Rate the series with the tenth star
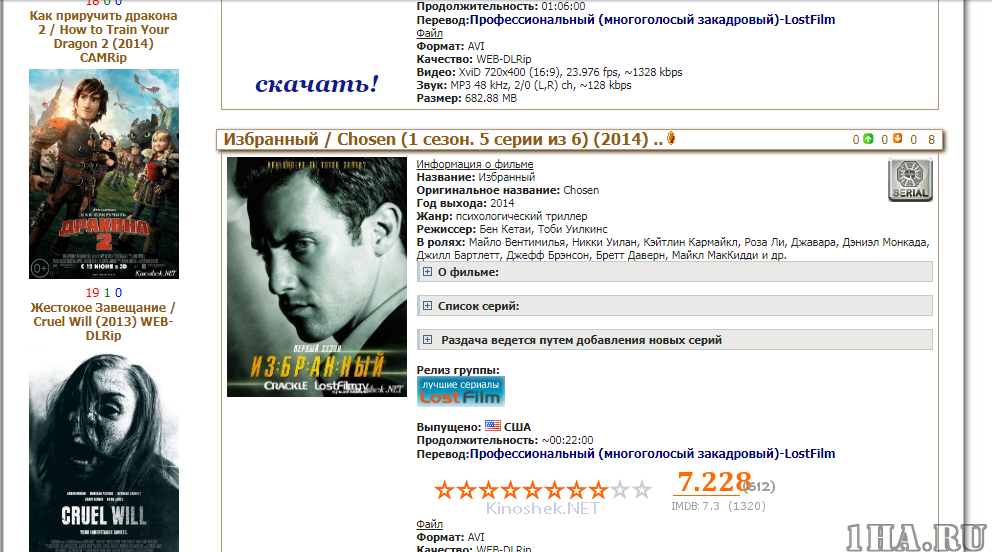992x552 pixels. (x=642, y=489)
